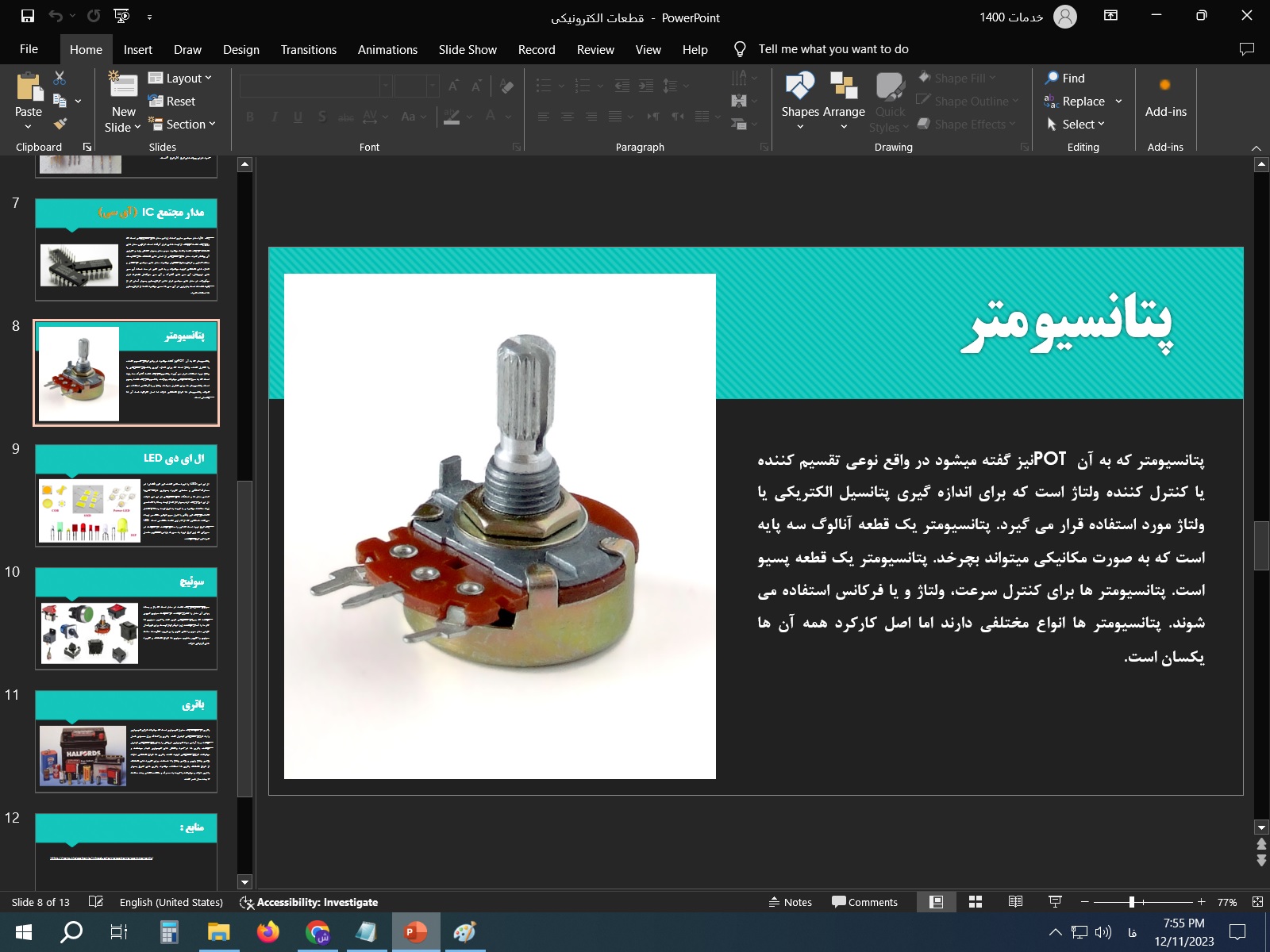The width and height of the screenshot is (1270, 952).
Task: Click the zoom slider handle
Action: coord(1132,902)
